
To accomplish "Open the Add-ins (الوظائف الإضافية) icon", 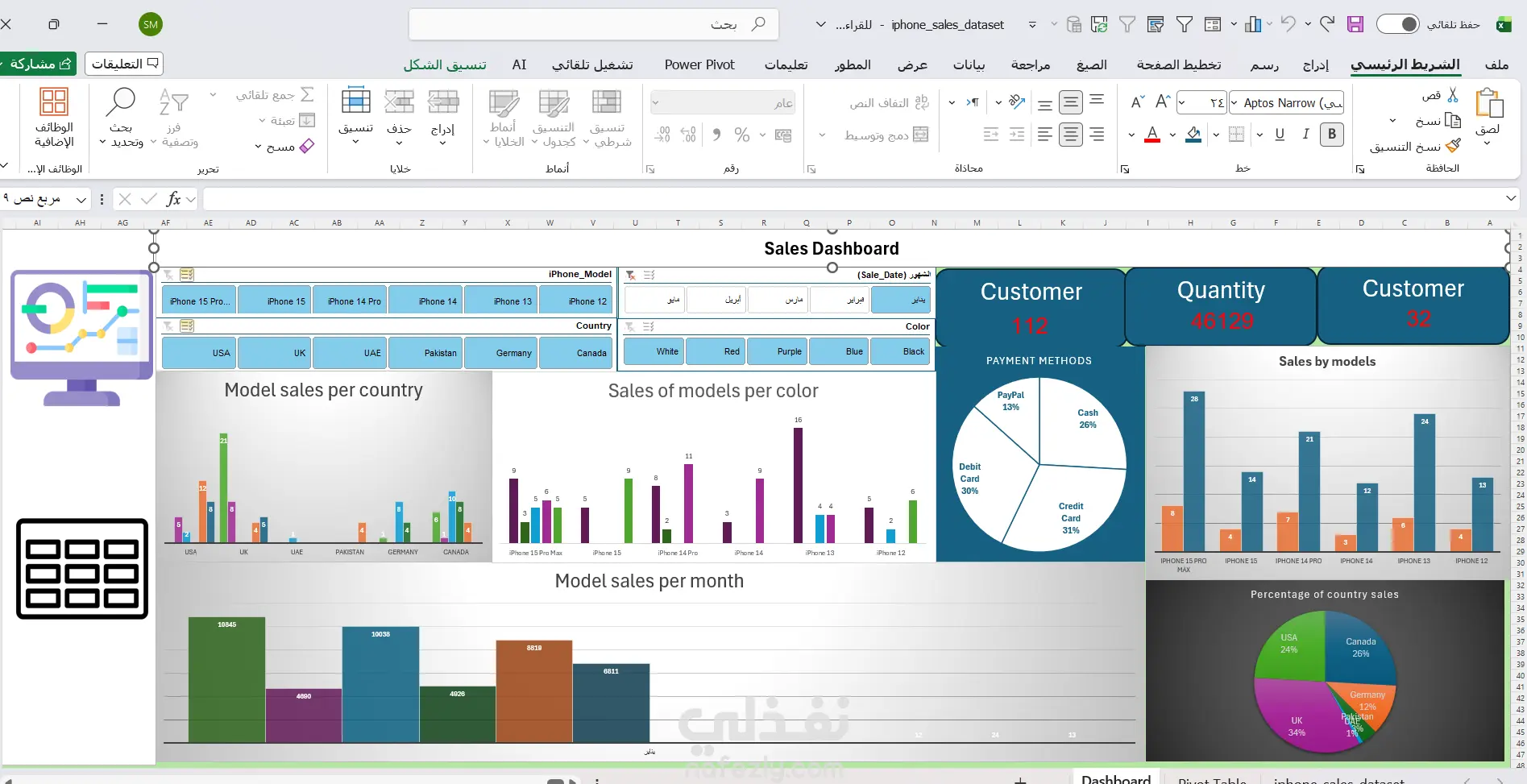I will [x=54, y=102].
